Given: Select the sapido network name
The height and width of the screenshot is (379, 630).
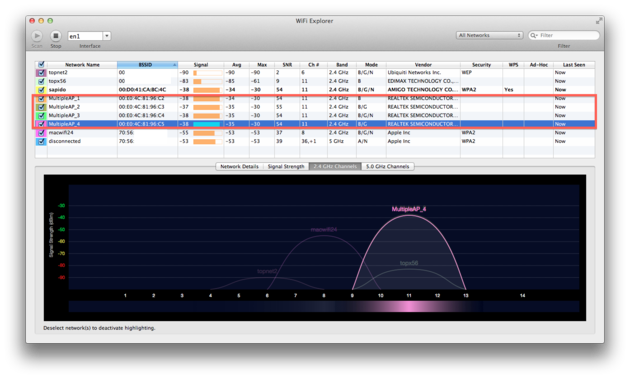Looking at the screenshot, I should (x=57, y=90).
